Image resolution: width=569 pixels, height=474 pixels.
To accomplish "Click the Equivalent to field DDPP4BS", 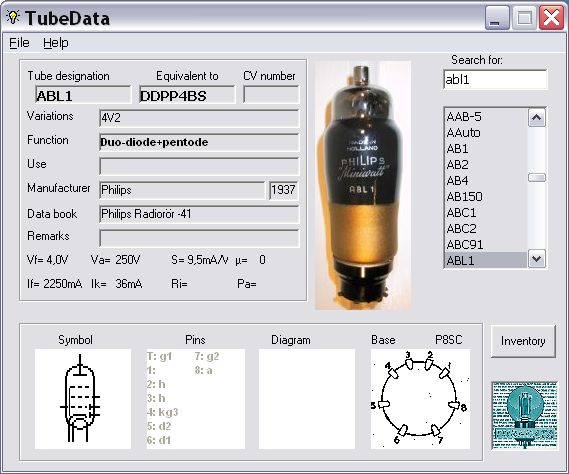I will [187, 95].
